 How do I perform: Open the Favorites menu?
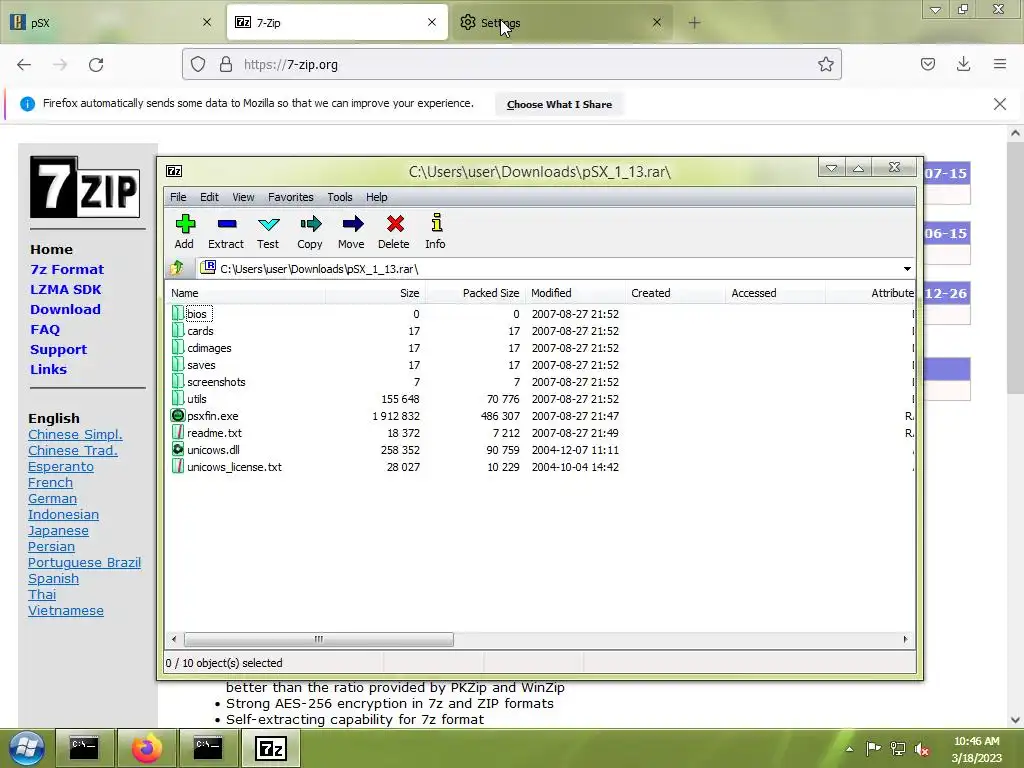pyautogui.click(x=291, y=197)
